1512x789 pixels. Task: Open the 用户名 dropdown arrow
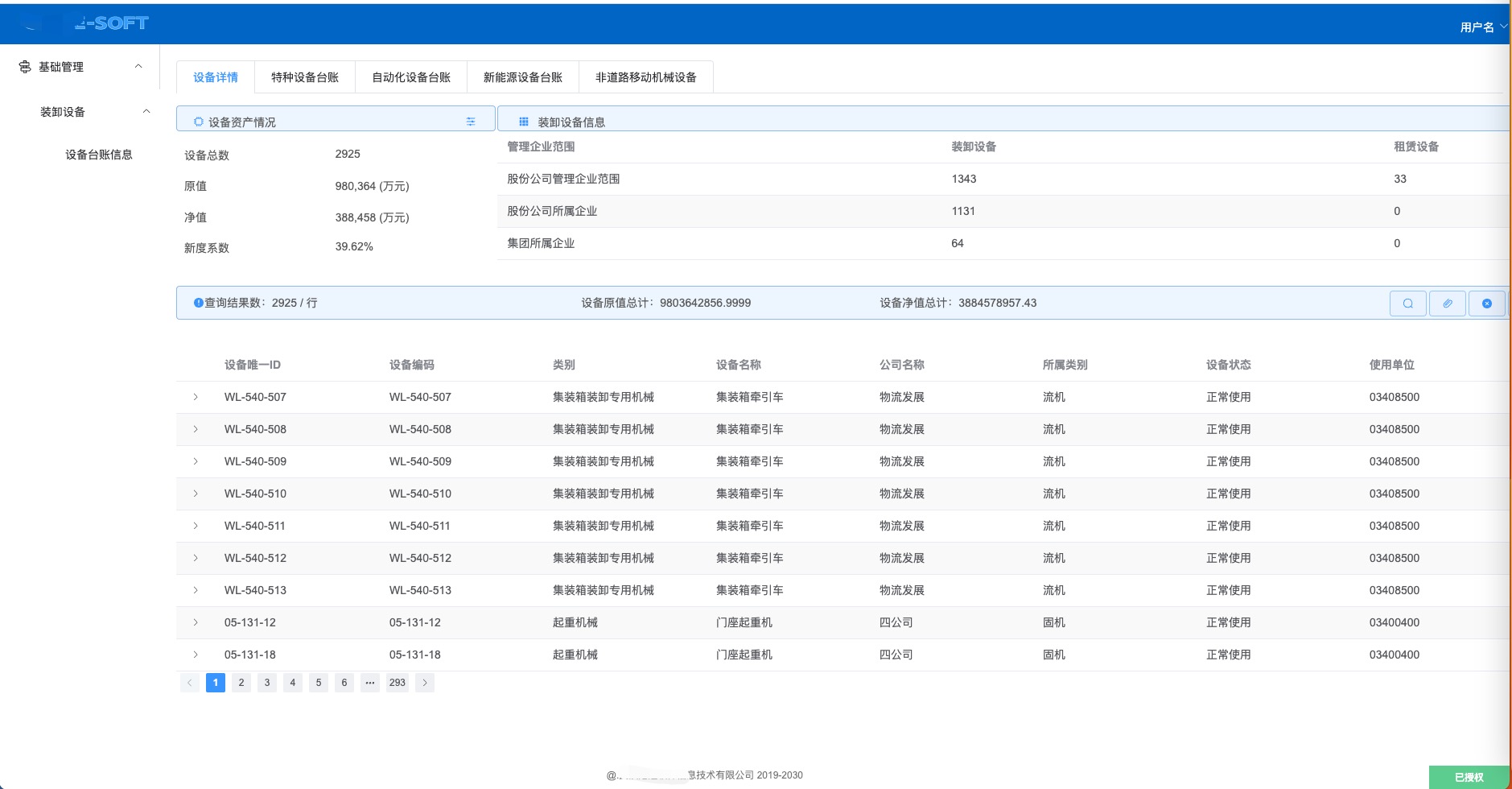[1503, 27]
